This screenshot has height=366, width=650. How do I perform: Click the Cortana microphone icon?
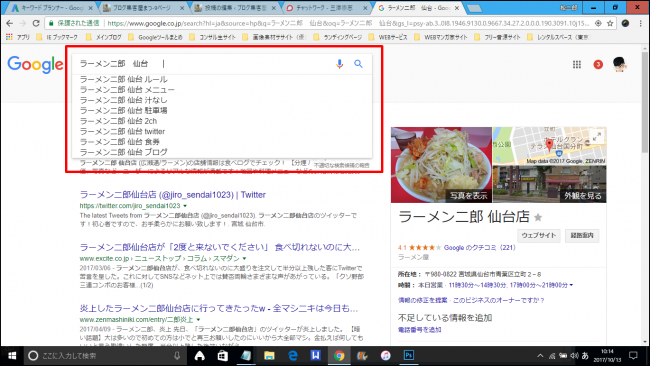pyautogui.click(x=177, y=356)
